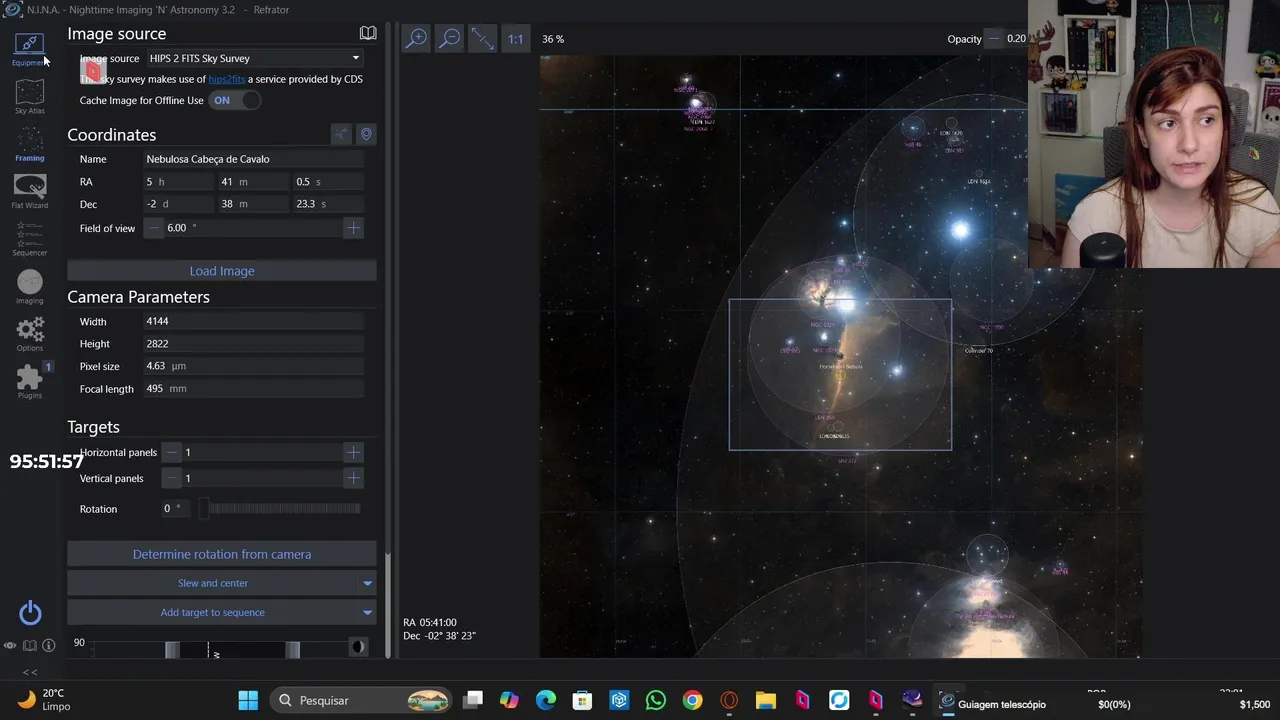Screen dimensions: 1280x720
Task: Click the target Name input field
Action: [x=254, y=159]
